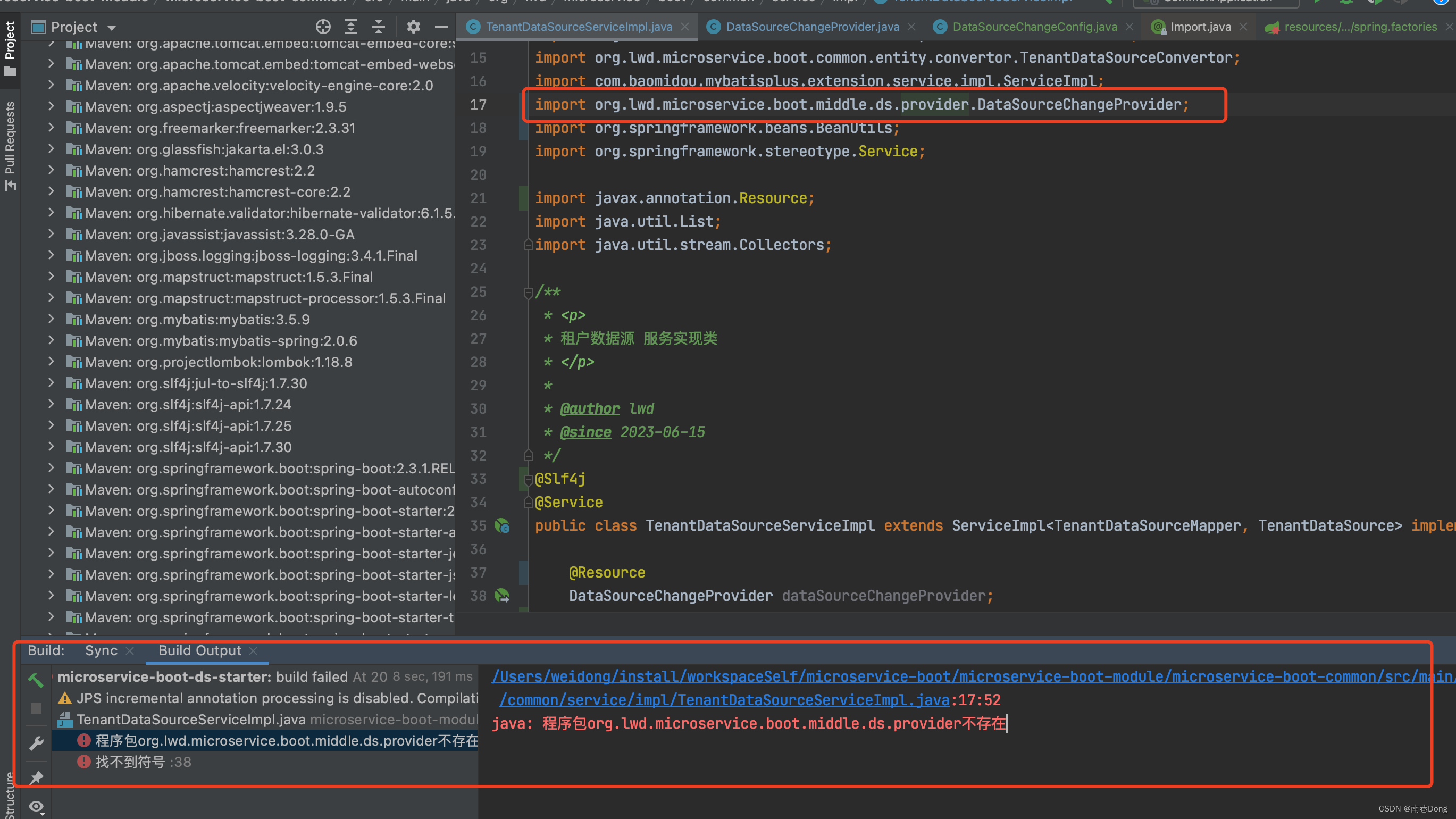The height and width of the screenshot is (819, 1456).
Task: Click Collapse All icon in Project toolbar
Action: 379,27
